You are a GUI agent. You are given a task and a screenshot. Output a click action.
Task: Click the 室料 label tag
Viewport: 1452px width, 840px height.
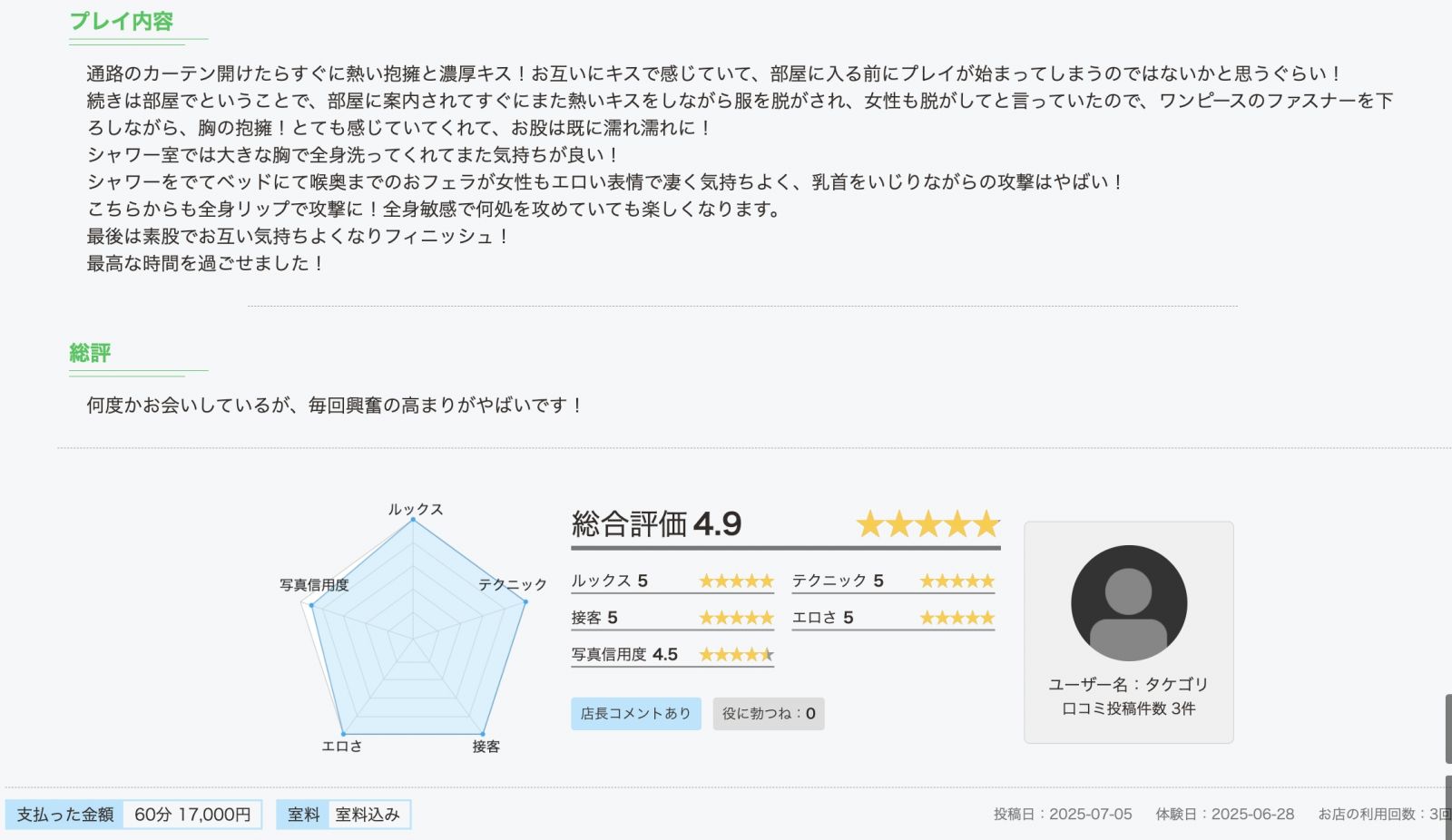coord(304,815)
